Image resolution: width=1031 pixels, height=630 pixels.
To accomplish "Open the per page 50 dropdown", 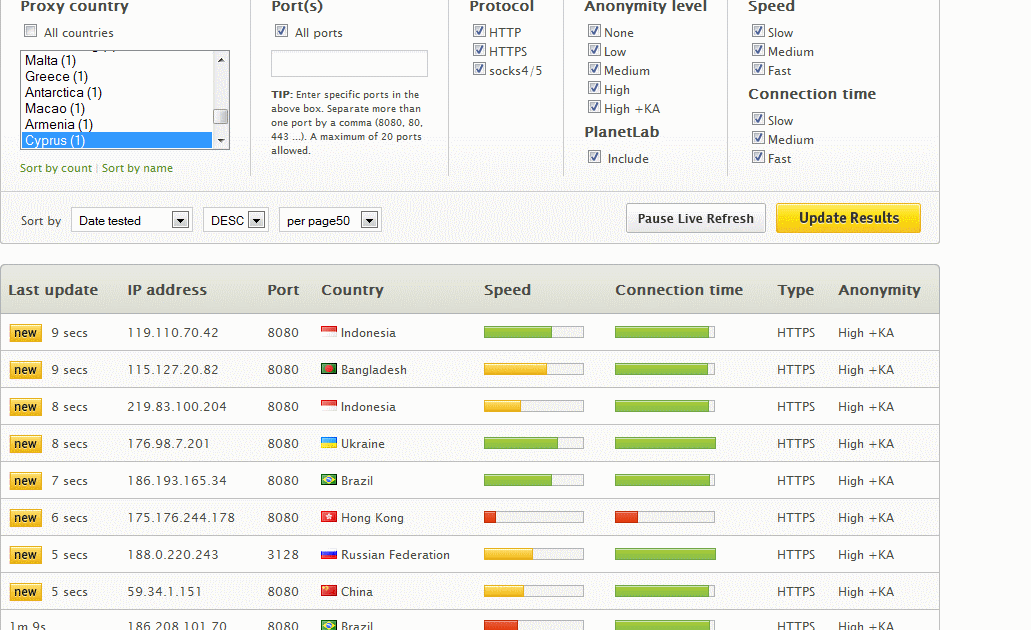I will click(330, 220).
